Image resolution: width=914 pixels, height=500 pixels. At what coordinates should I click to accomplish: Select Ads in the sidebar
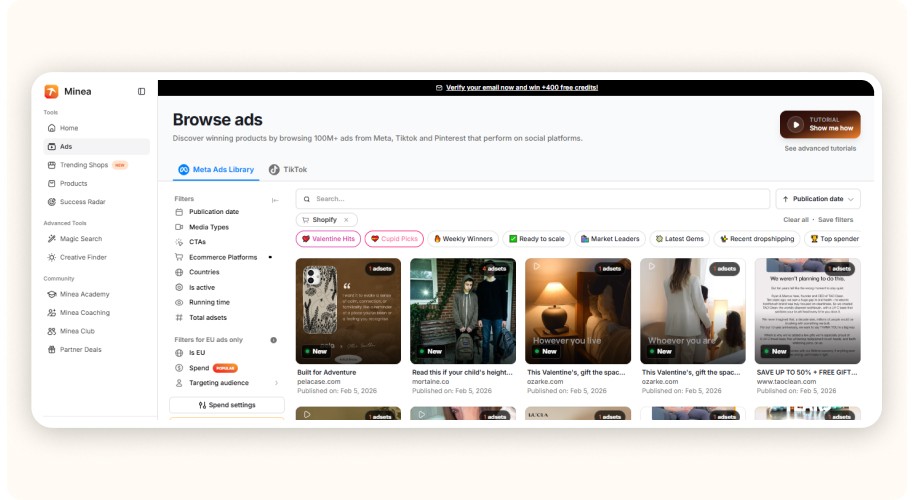click(x=96, y=146)
